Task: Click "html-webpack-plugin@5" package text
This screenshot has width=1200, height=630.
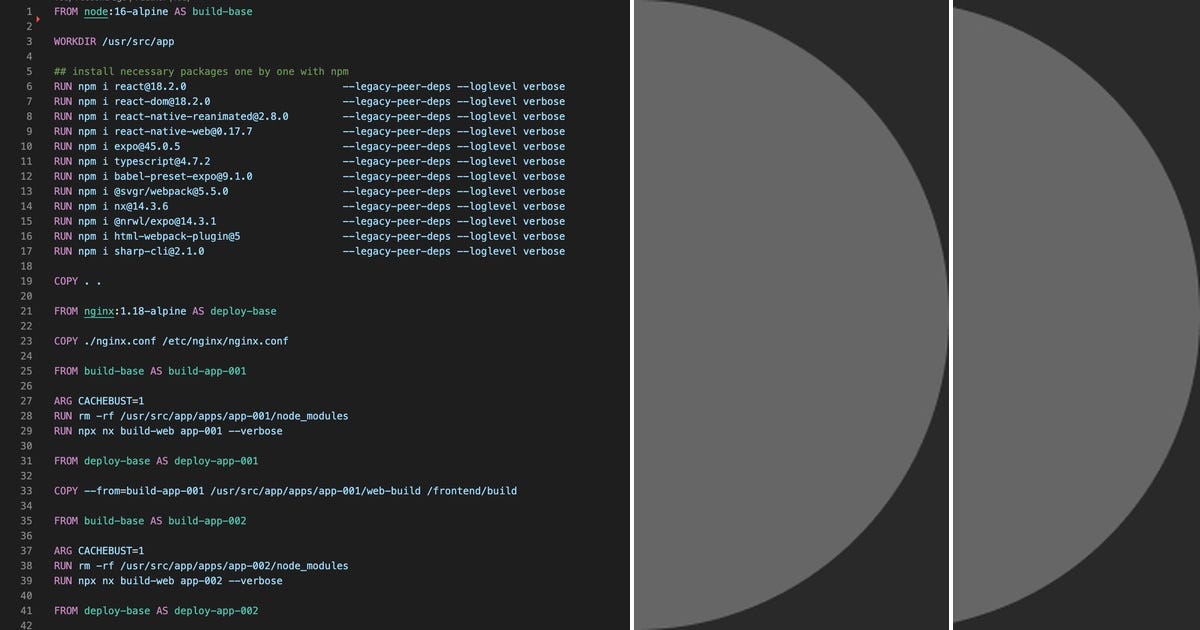Action: pyautogui.click(x=177, y=237)
